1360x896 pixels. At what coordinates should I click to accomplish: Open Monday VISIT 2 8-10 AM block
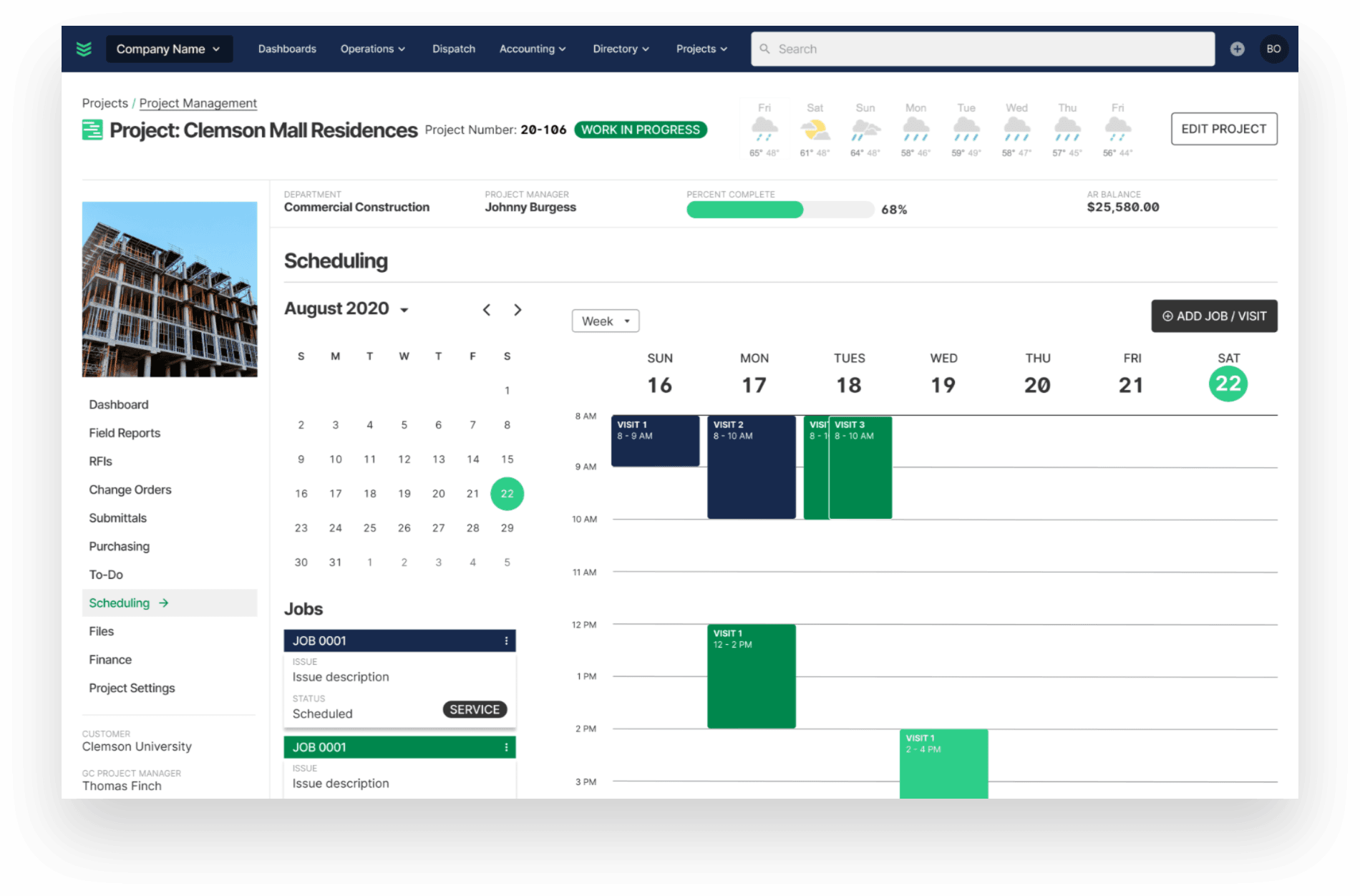[x=752, y=467]
